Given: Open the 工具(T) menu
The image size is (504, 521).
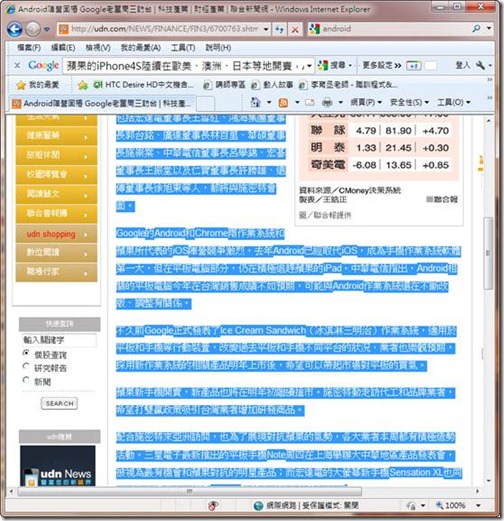Looking at the screenshot, I should pyautogui.click(x=183, y=48).
